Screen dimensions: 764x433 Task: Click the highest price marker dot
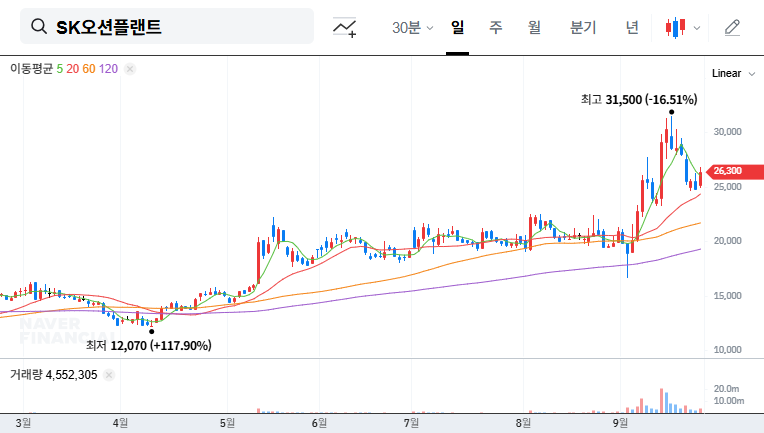[x=671, y=113]
